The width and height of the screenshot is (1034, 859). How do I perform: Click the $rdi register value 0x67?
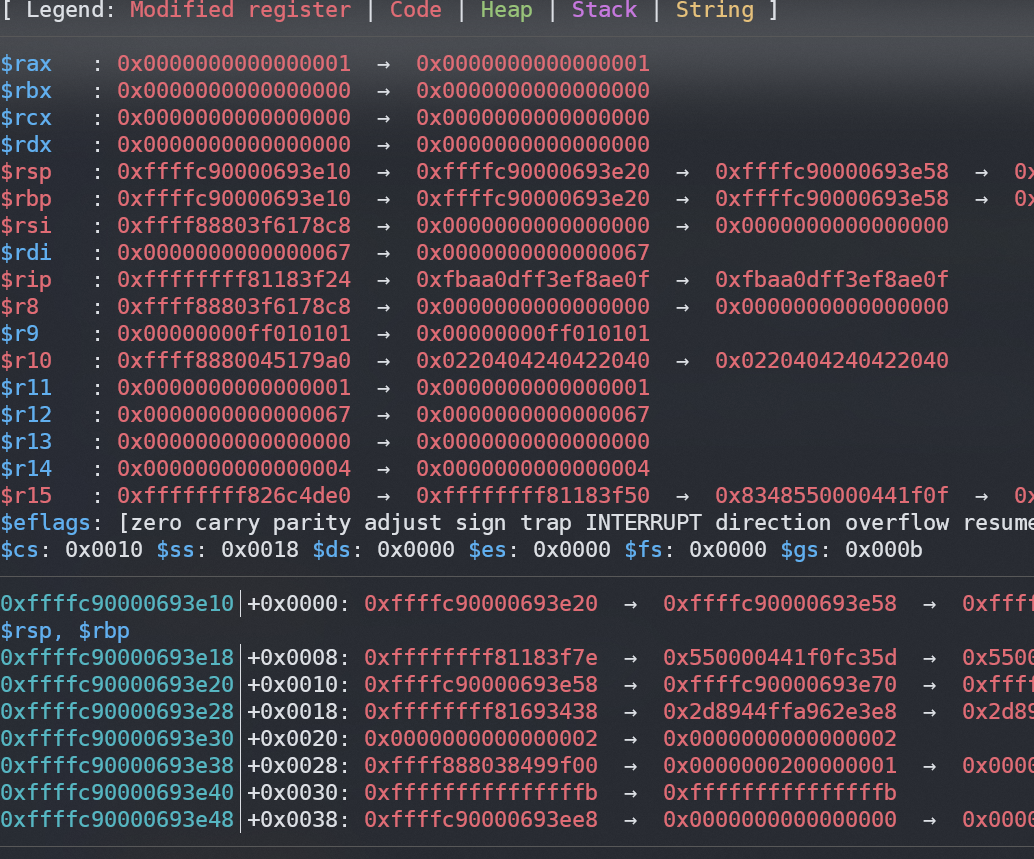click(x=234, y=253)
